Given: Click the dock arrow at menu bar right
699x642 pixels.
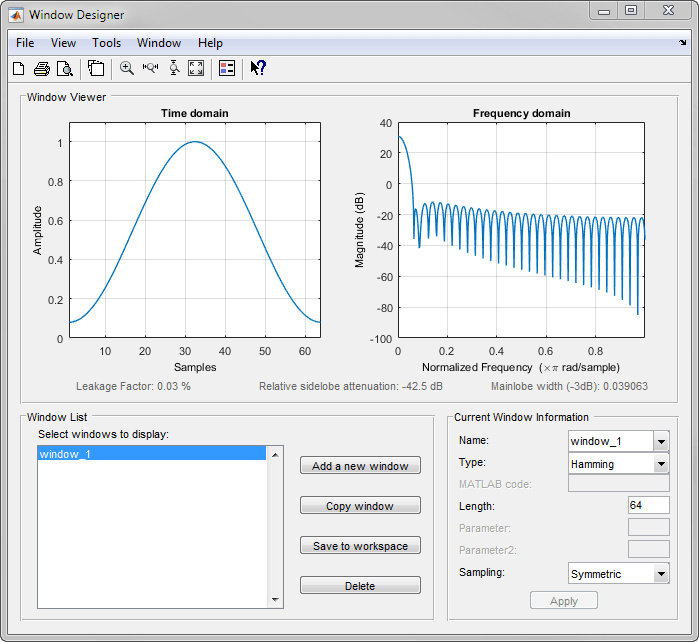Looking at the screenshot, I should coord(683,43).
